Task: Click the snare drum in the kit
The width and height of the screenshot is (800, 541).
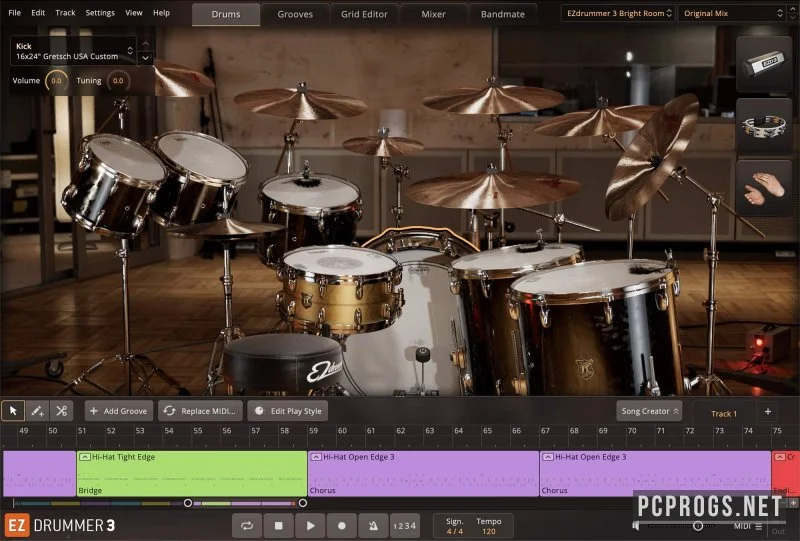Action: (x=340, y=288)
